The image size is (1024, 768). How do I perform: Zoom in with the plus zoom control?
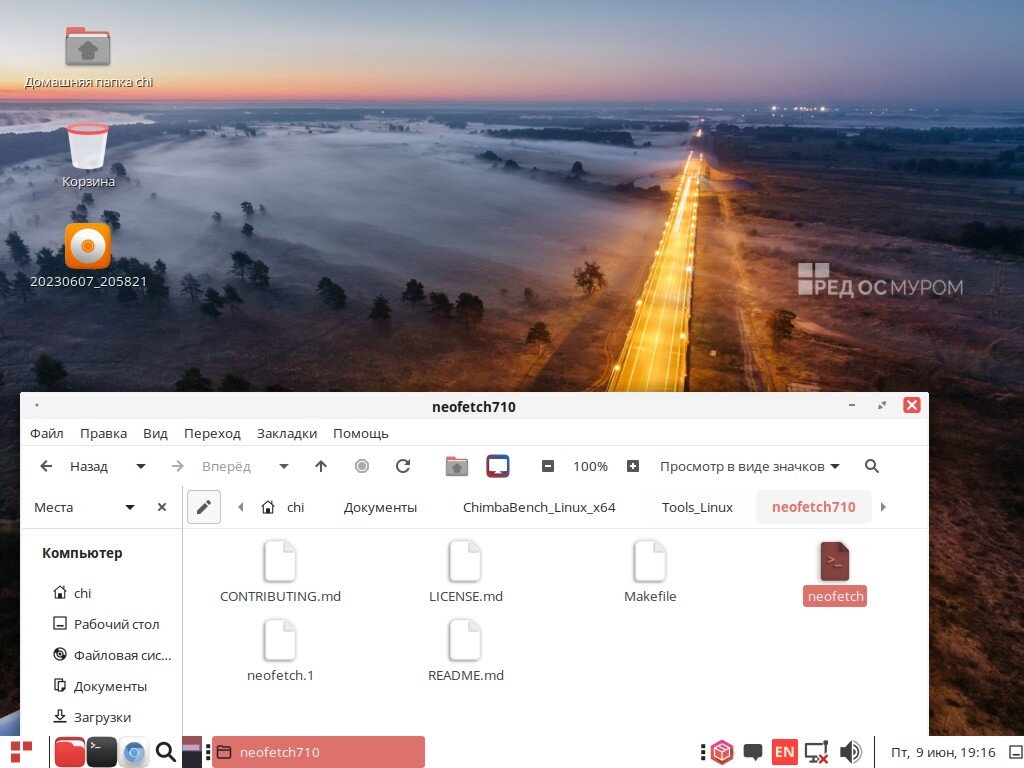(633, 466)
